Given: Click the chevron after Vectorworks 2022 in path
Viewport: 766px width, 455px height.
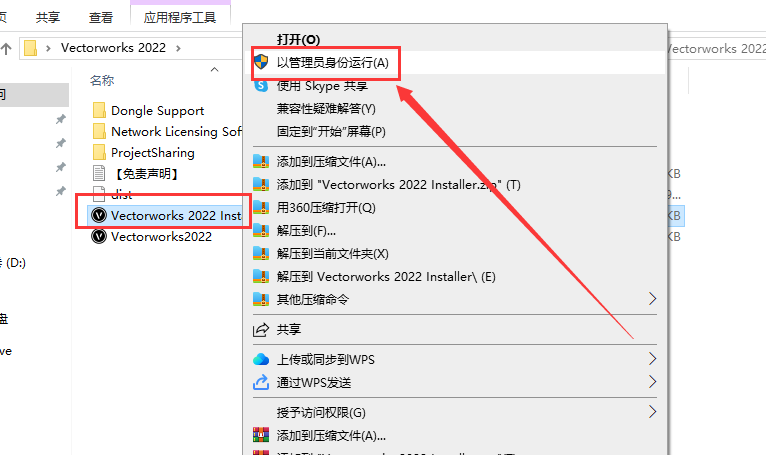Looking at the screenshot, I should (x=178, y=48).
